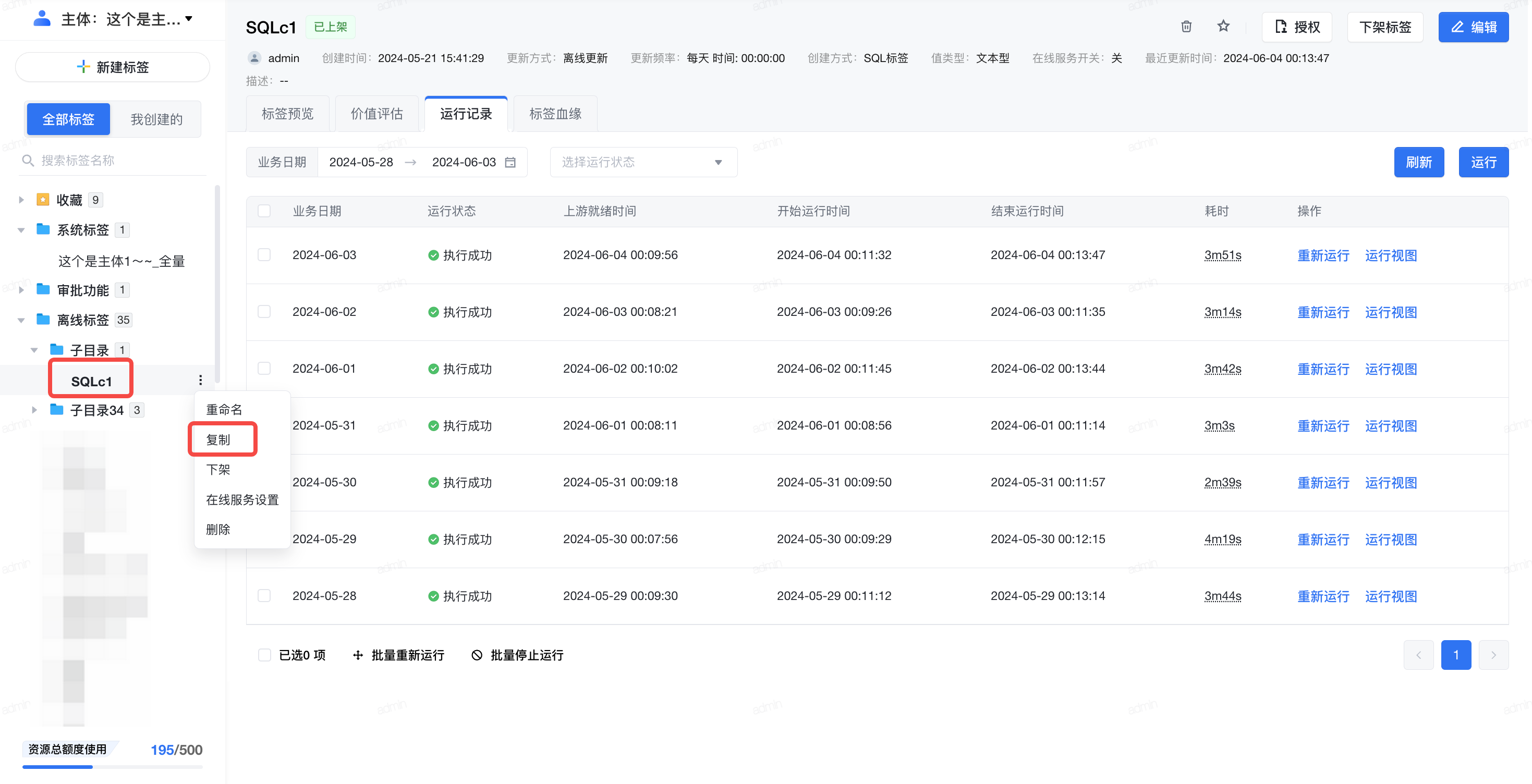This screenshot has height=784, width=1532.
Task: Click the blue 运行 button
Action: click(x=1483, y=162)
